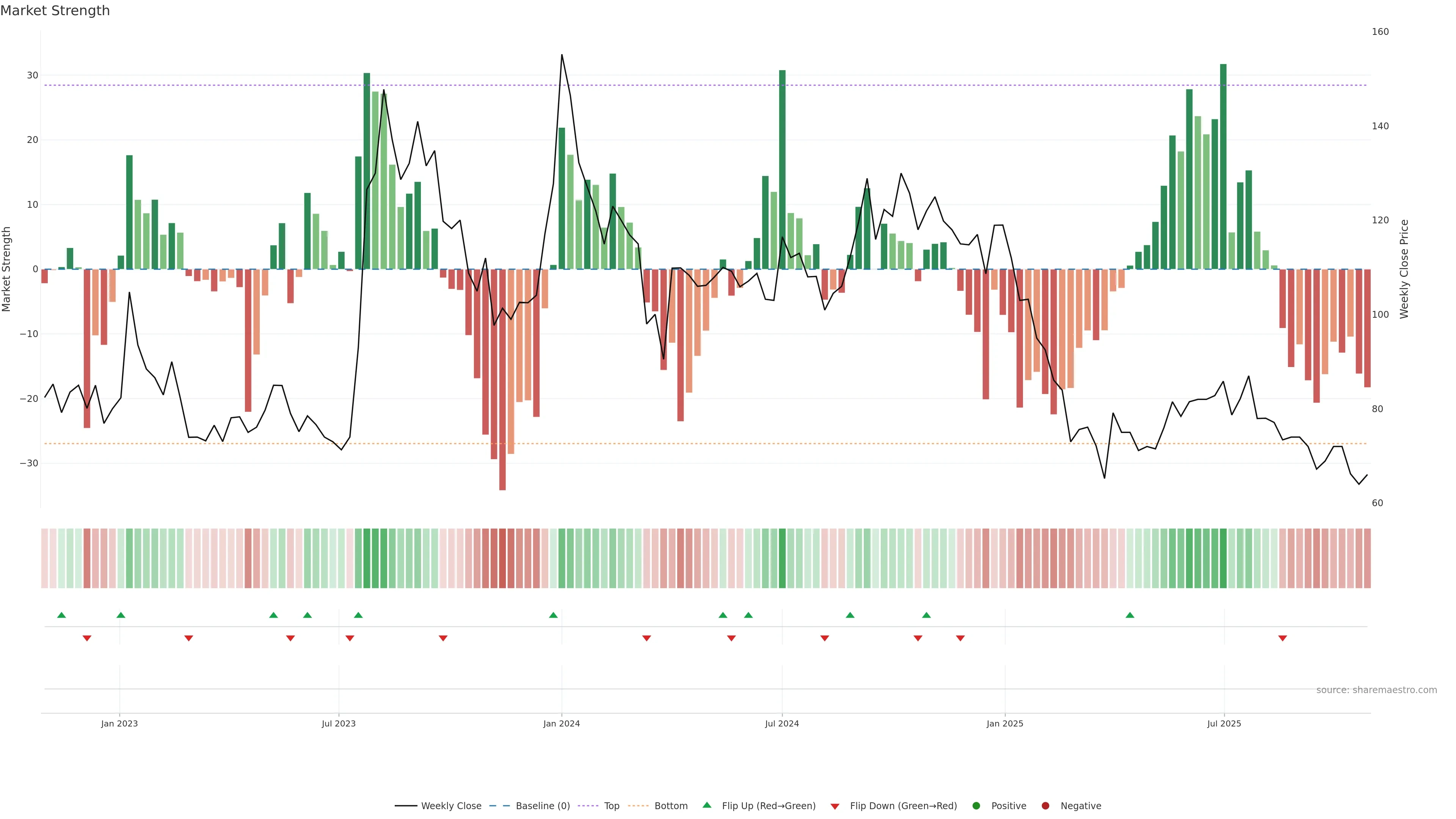Click Flip Down (Green→Red) legend triangle
This screenshot has width=1456, height=819.
pos(835,806)
